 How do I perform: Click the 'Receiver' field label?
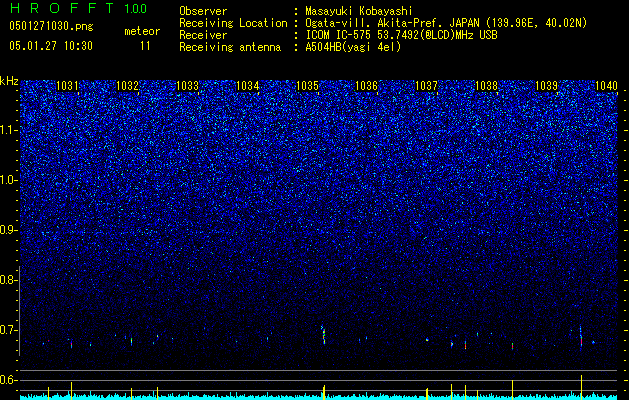click(203, 35)
